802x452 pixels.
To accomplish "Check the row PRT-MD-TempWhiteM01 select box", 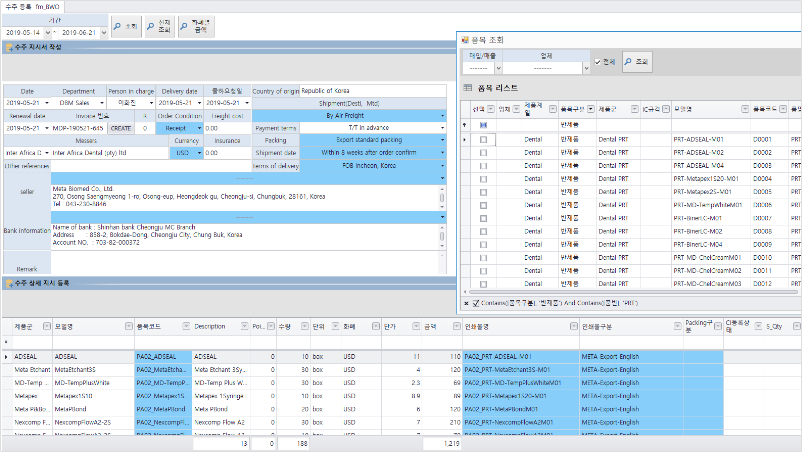I will tap(483, 205).
